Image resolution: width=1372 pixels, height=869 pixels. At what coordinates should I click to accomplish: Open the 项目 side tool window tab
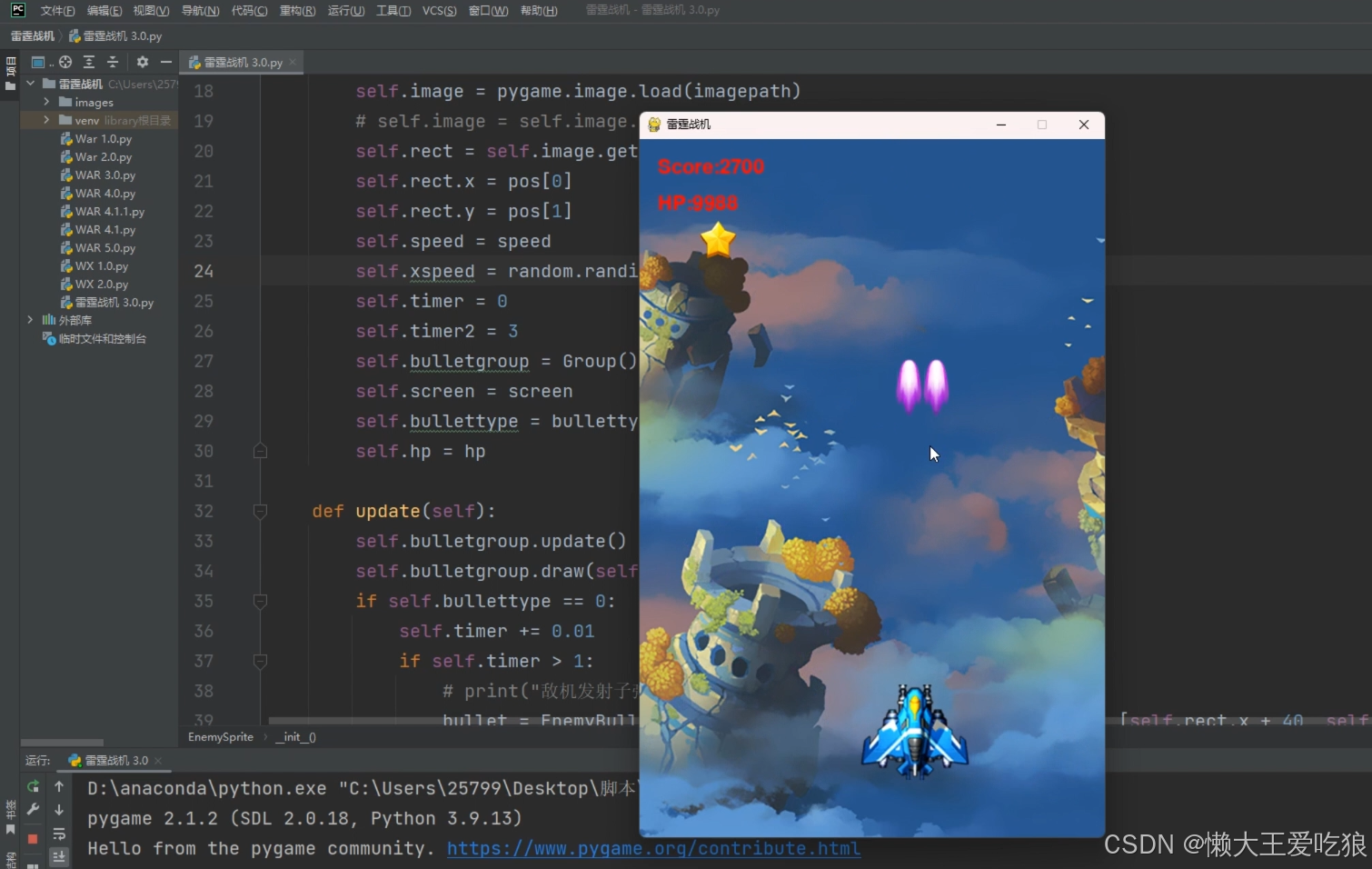pyautogui.click(x=10, y=73)
